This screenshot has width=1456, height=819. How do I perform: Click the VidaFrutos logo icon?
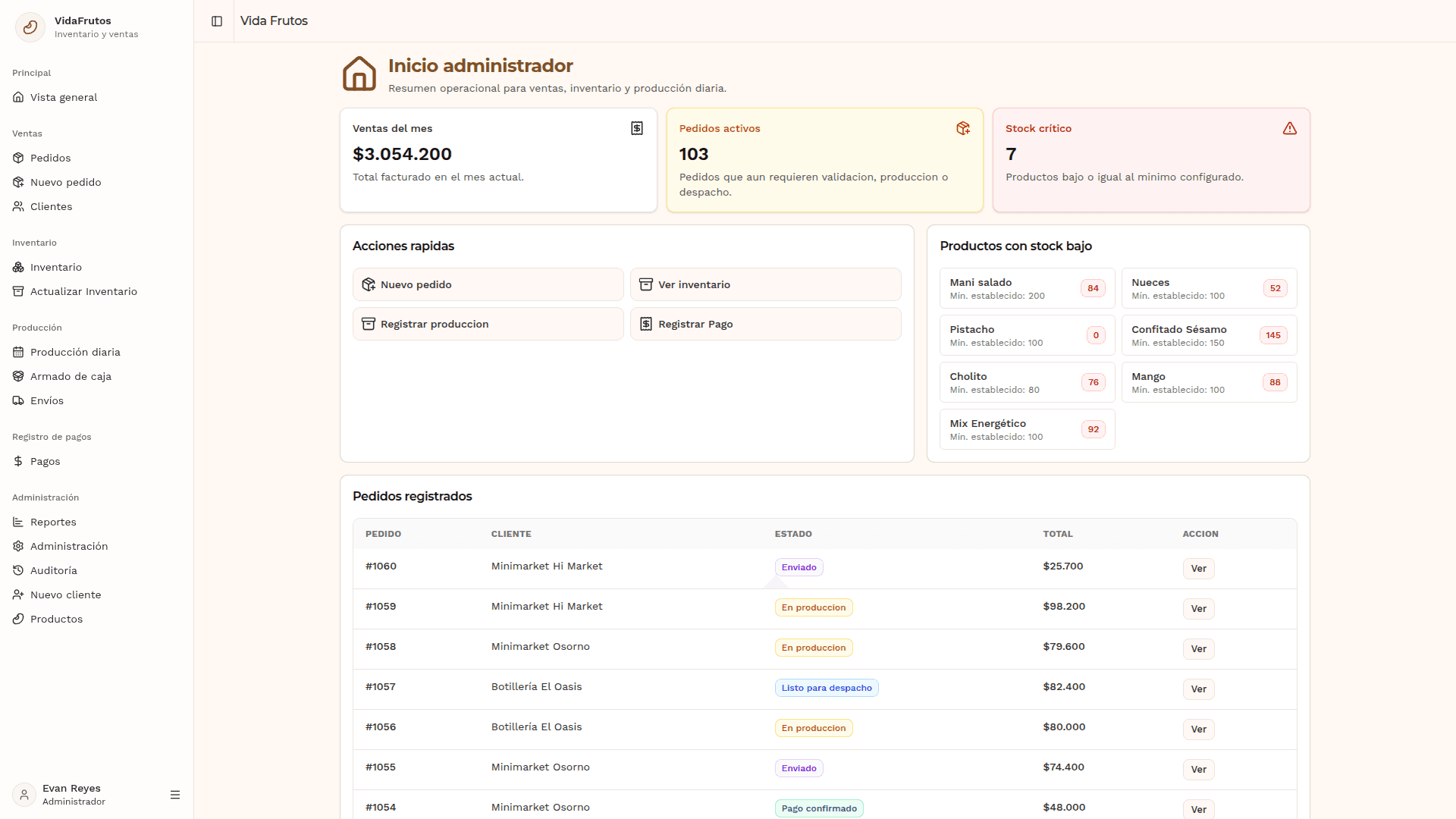30,27
